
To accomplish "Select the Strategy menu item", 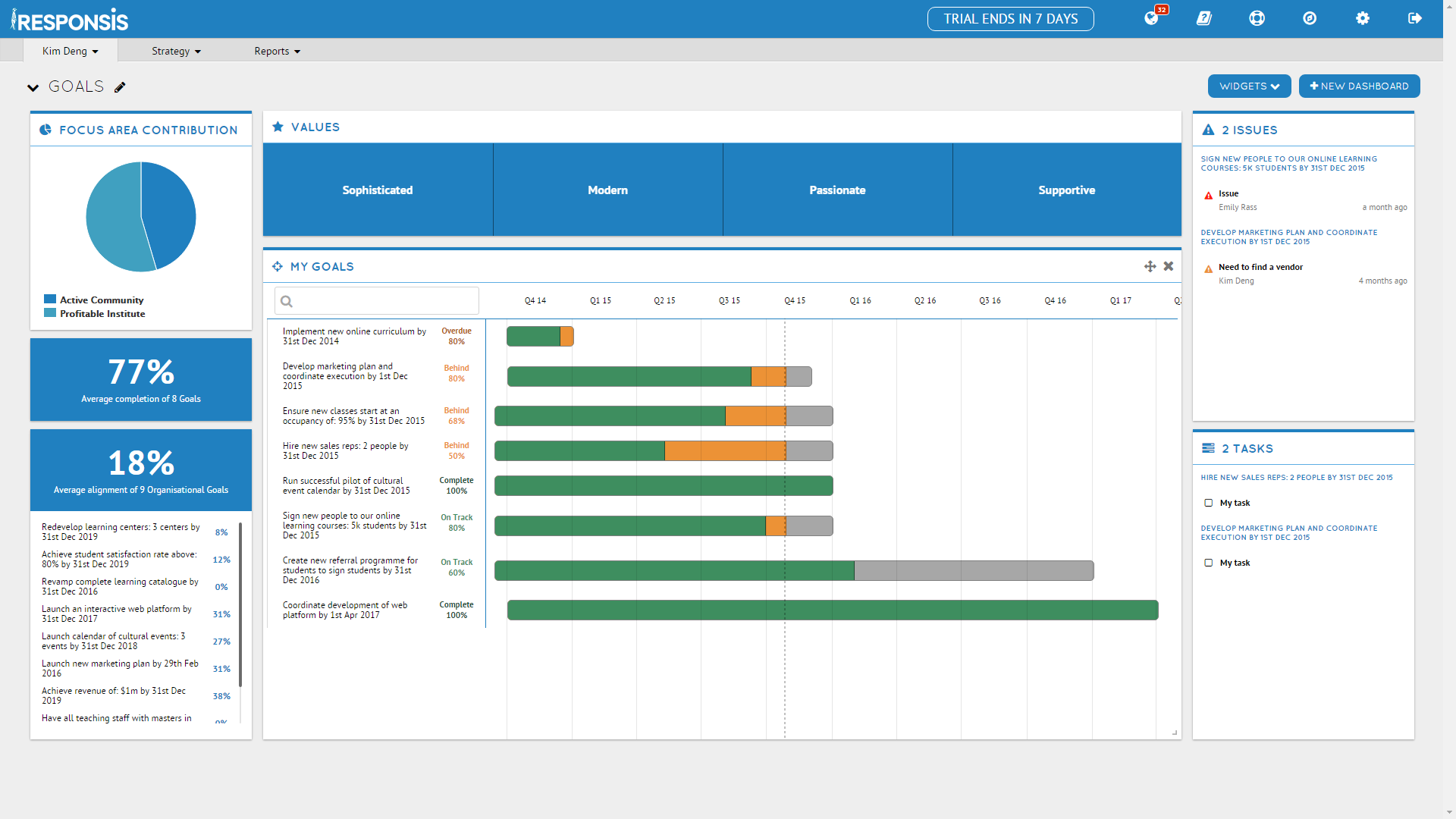I will point(175,51).
